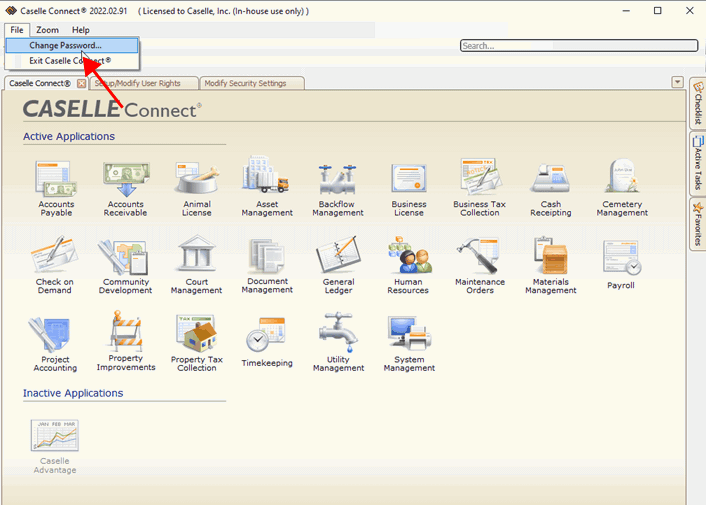Open the Timekeeping application
Viewport: 706px width, 505px height.
coord(267,342)
